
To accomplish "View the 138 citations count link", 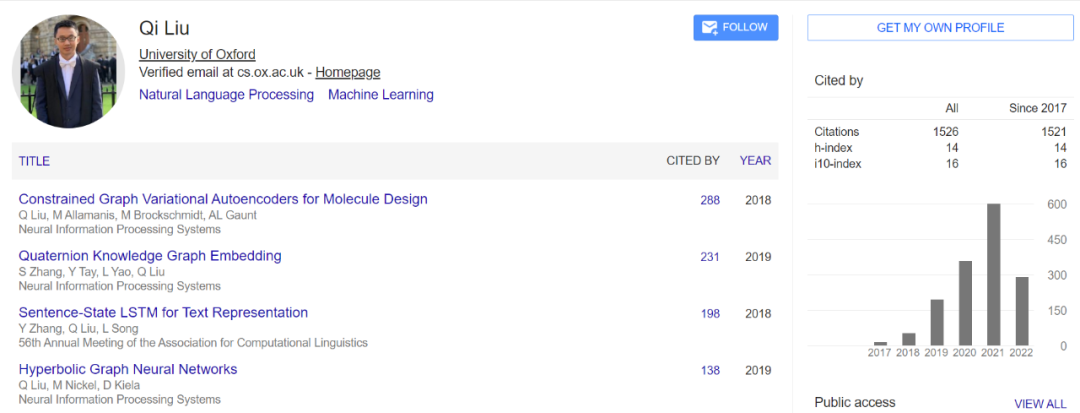I will point(710,371).
